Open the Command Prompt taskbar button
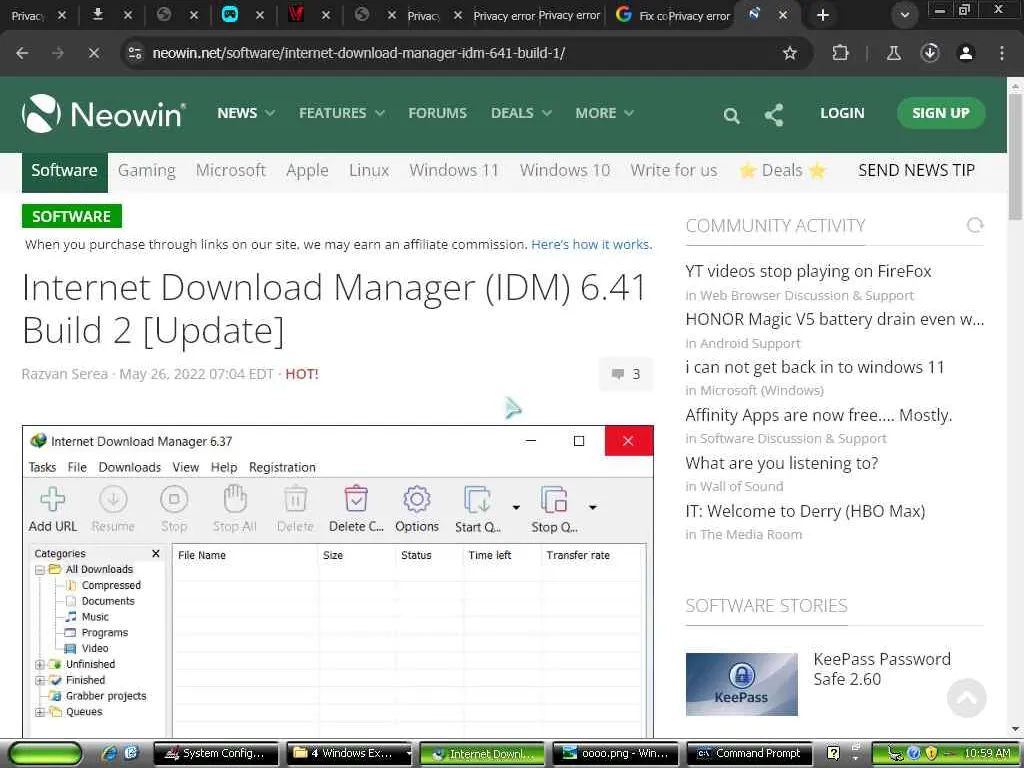The image size is (1024, 768). click(749, 753)
